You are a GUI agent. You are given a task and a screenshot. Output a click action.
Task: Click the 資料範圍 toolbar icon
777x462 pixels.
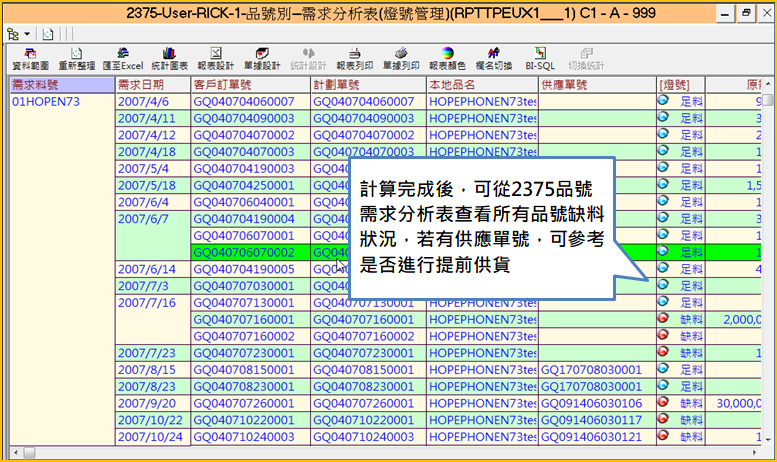[30, 58]
